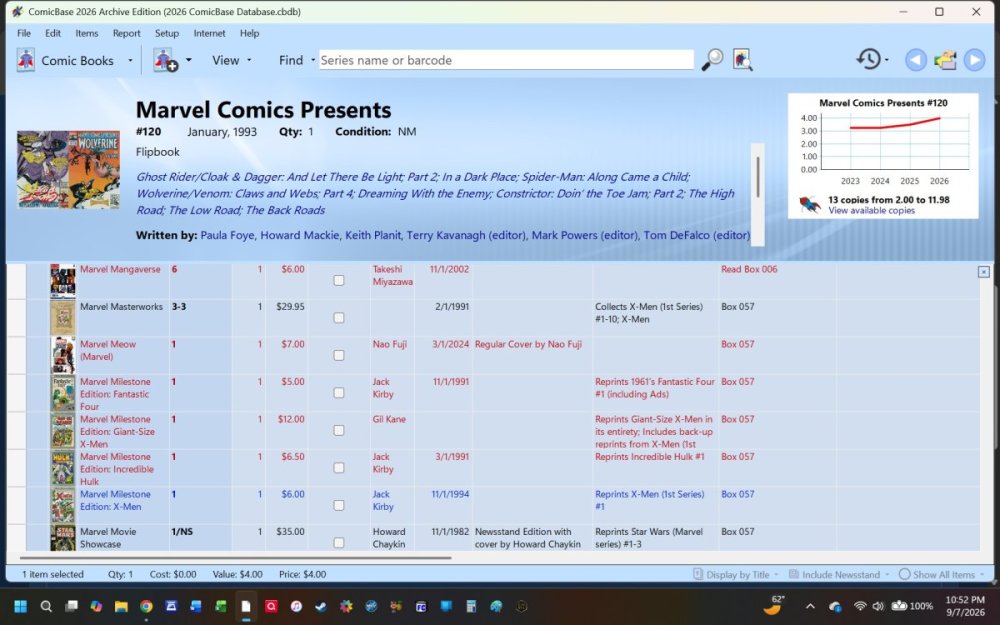Click the View available copies link

(871, 210)
